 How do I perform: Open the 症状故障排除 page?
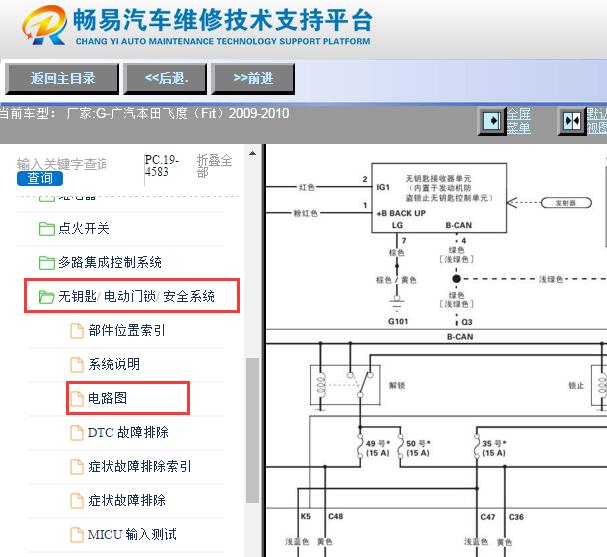click(127, 500)
